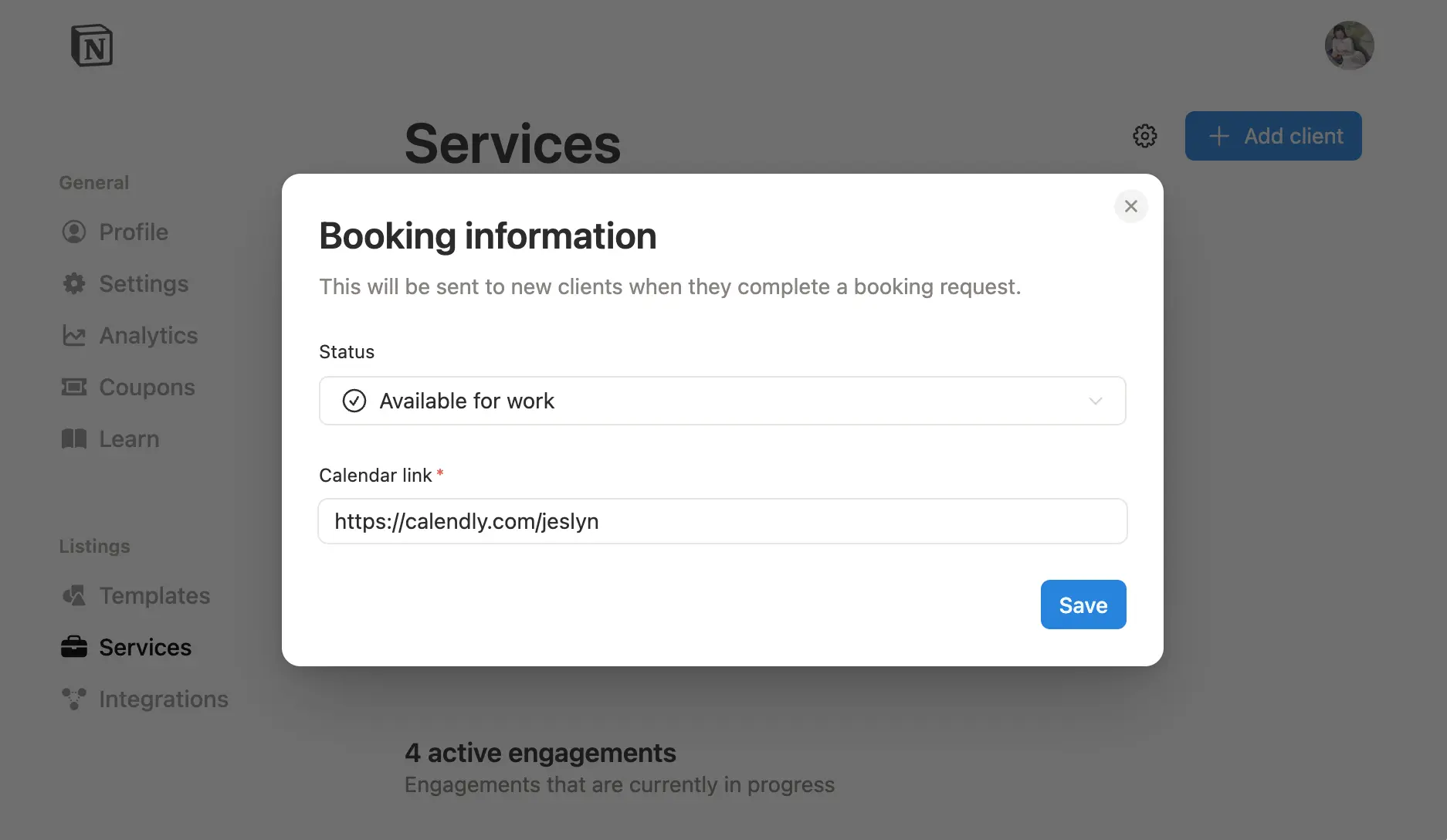Open the app logo in top-left corner
Viewport: 1447px width, 840px height.
pos(92,46)
